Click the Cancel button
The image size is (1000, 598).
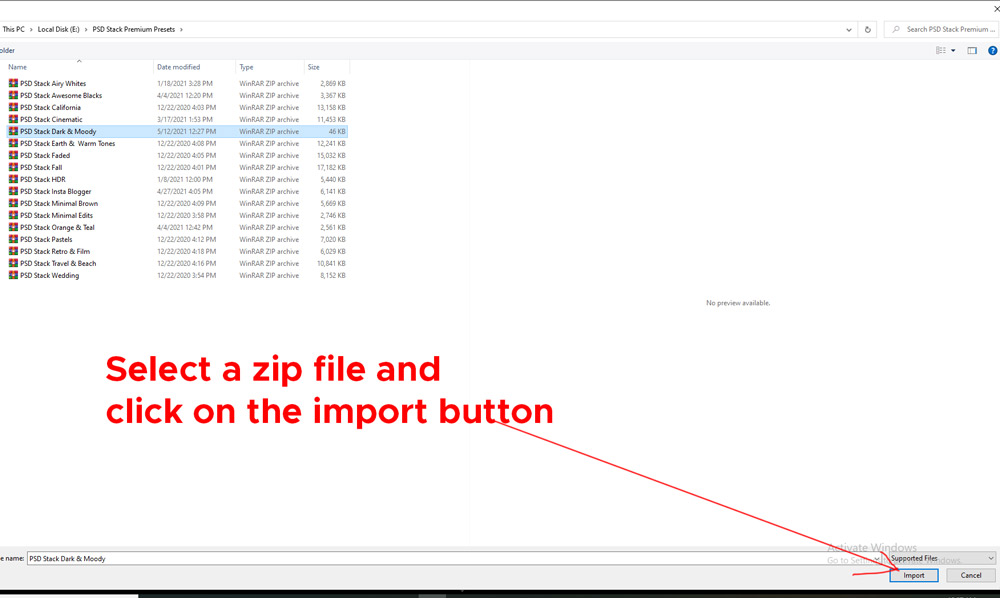click(971, 575)
